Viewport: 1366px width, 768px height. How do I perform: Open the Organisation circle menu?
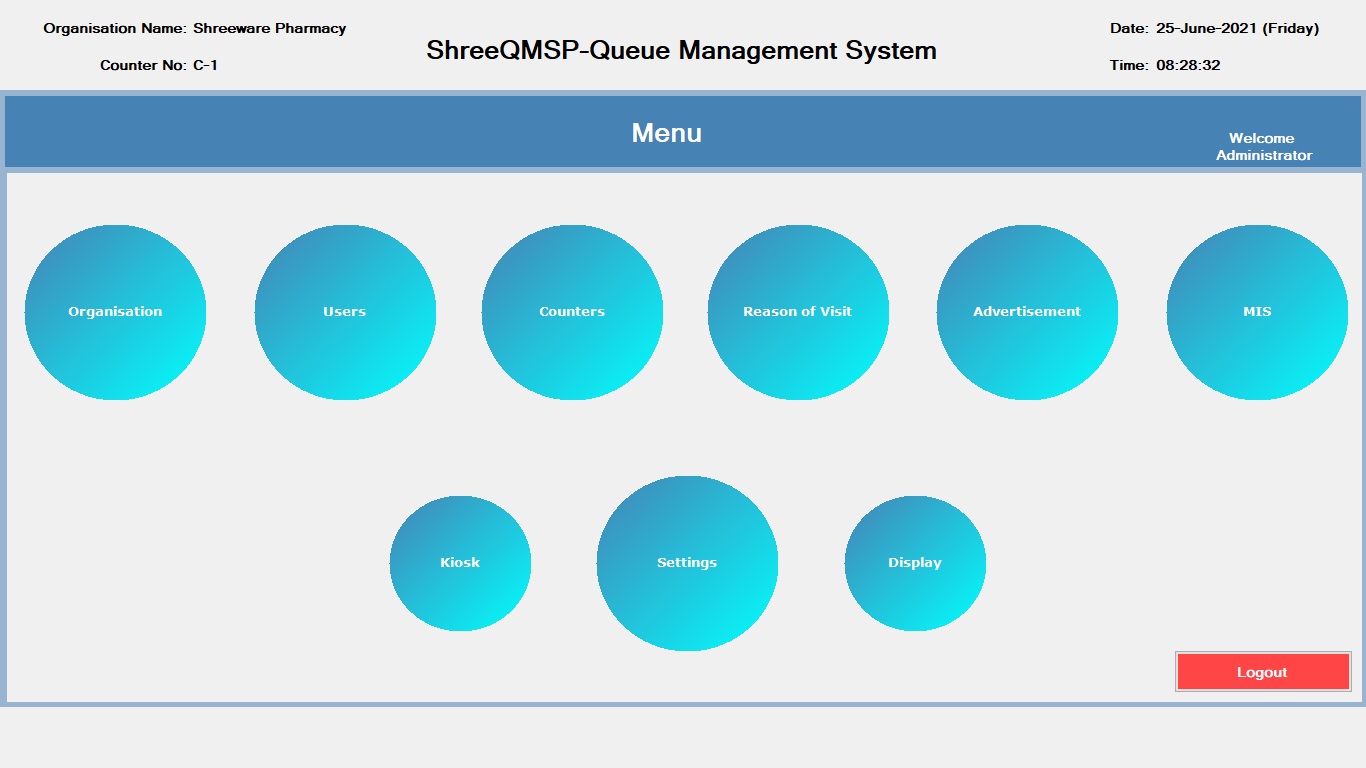coord(115,312)
